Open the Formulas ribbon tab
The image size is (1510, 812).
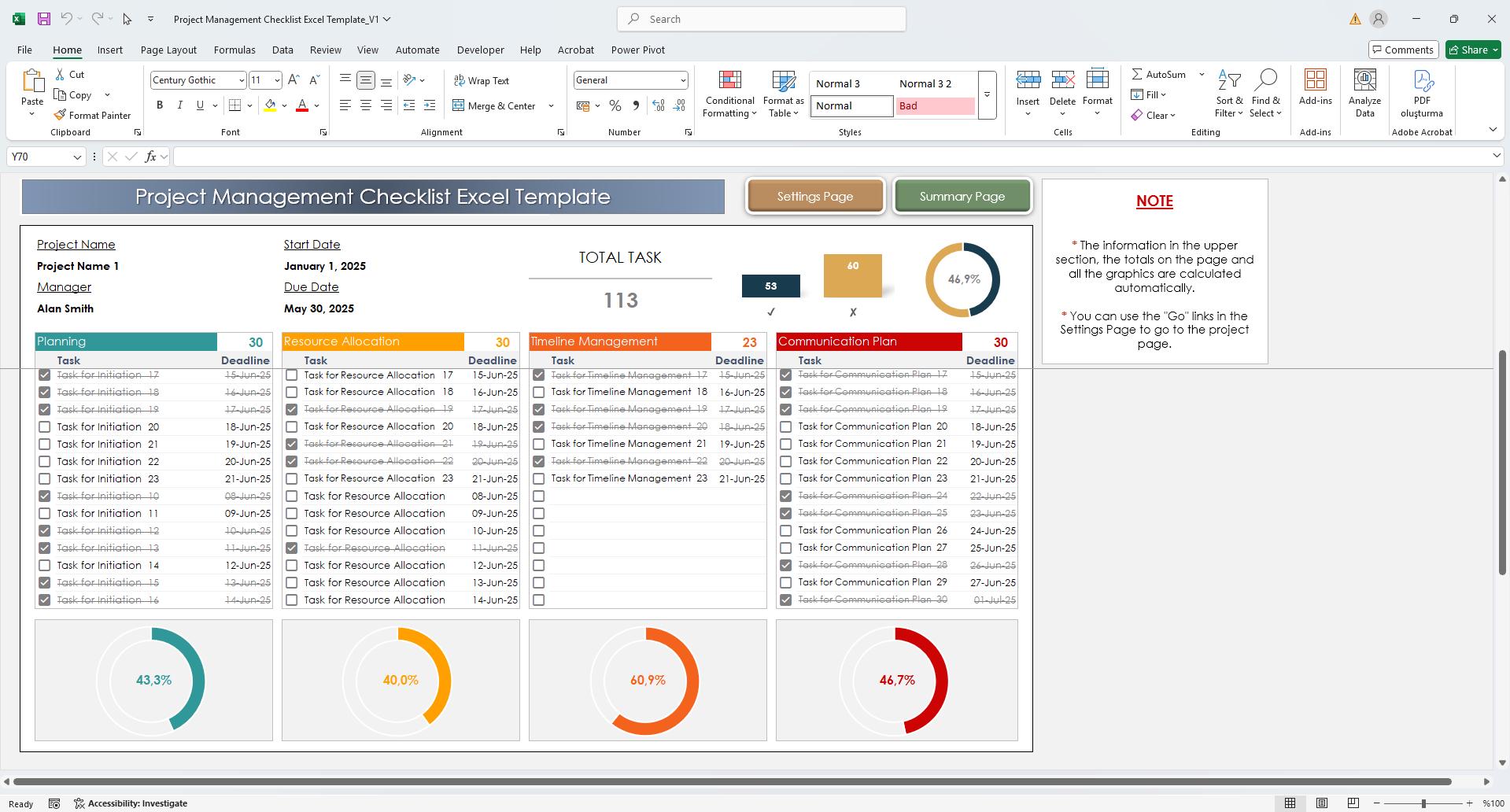pyautogui.click(x=234, y=50)
